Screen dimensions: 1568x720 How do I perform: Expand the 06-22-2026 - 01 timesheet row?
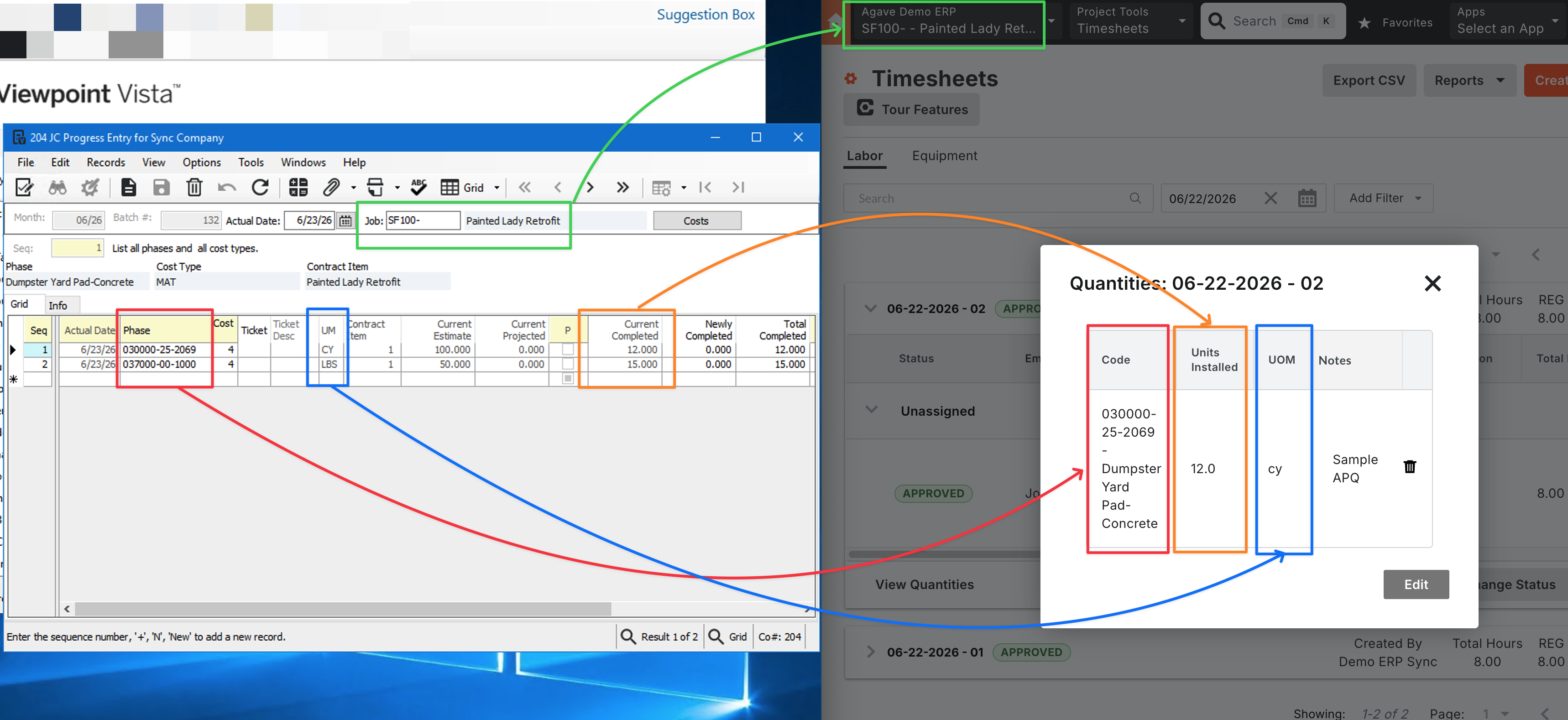871,652
